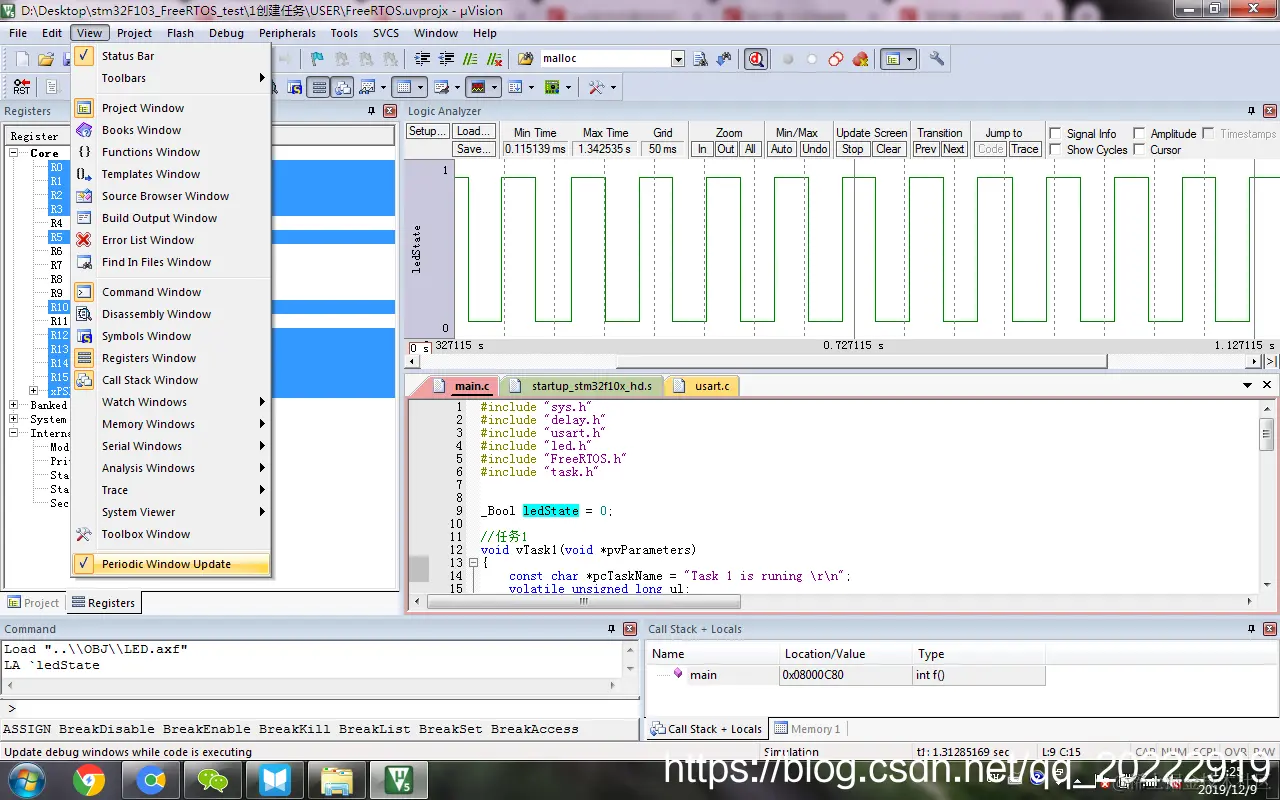Screen dimensions: 1280x800
Task: Click the RST reset CPU icon
Action: (22, 87)
